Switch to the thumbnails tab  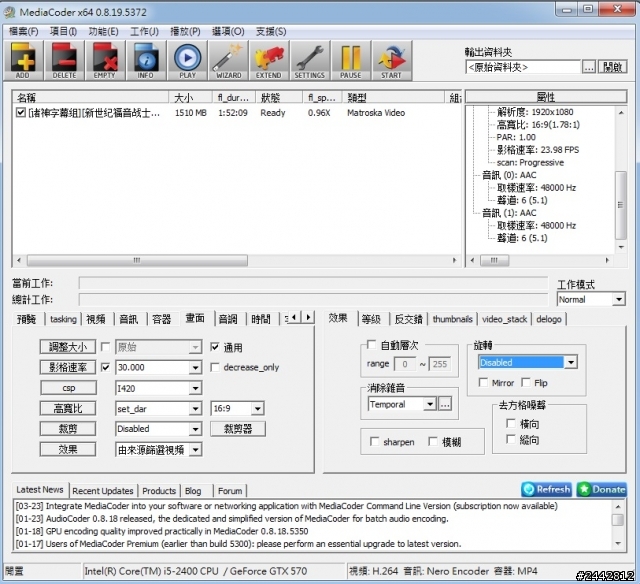453,319
